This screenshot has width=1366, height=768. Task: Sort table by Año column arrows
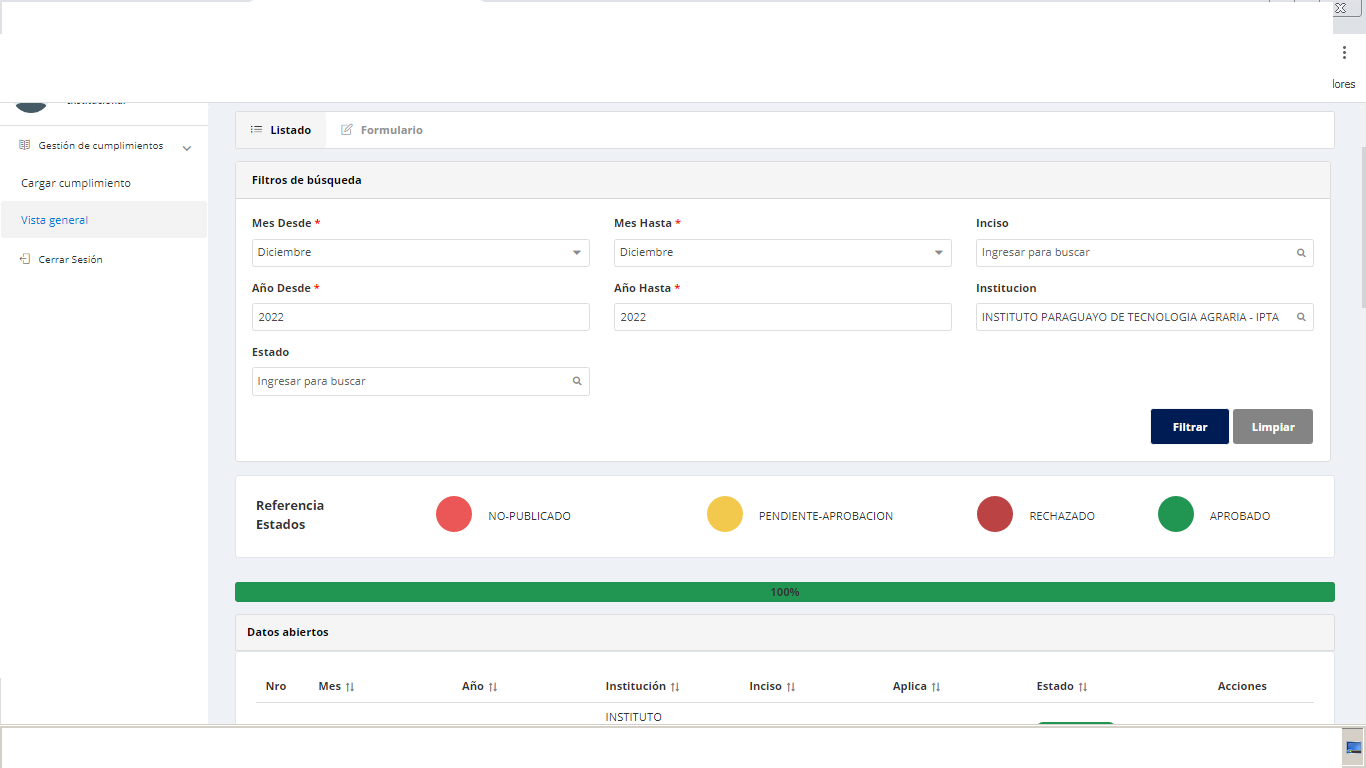point(493,687)
